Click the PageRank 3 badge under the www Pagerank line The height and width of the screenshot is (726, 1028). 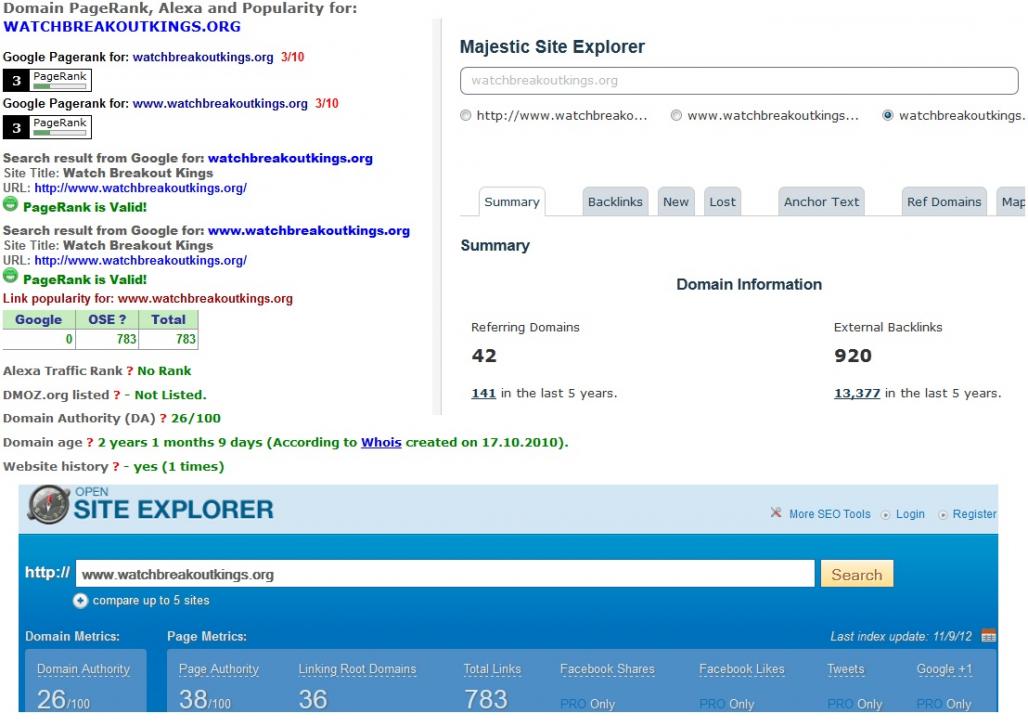(x=47, y=127)
